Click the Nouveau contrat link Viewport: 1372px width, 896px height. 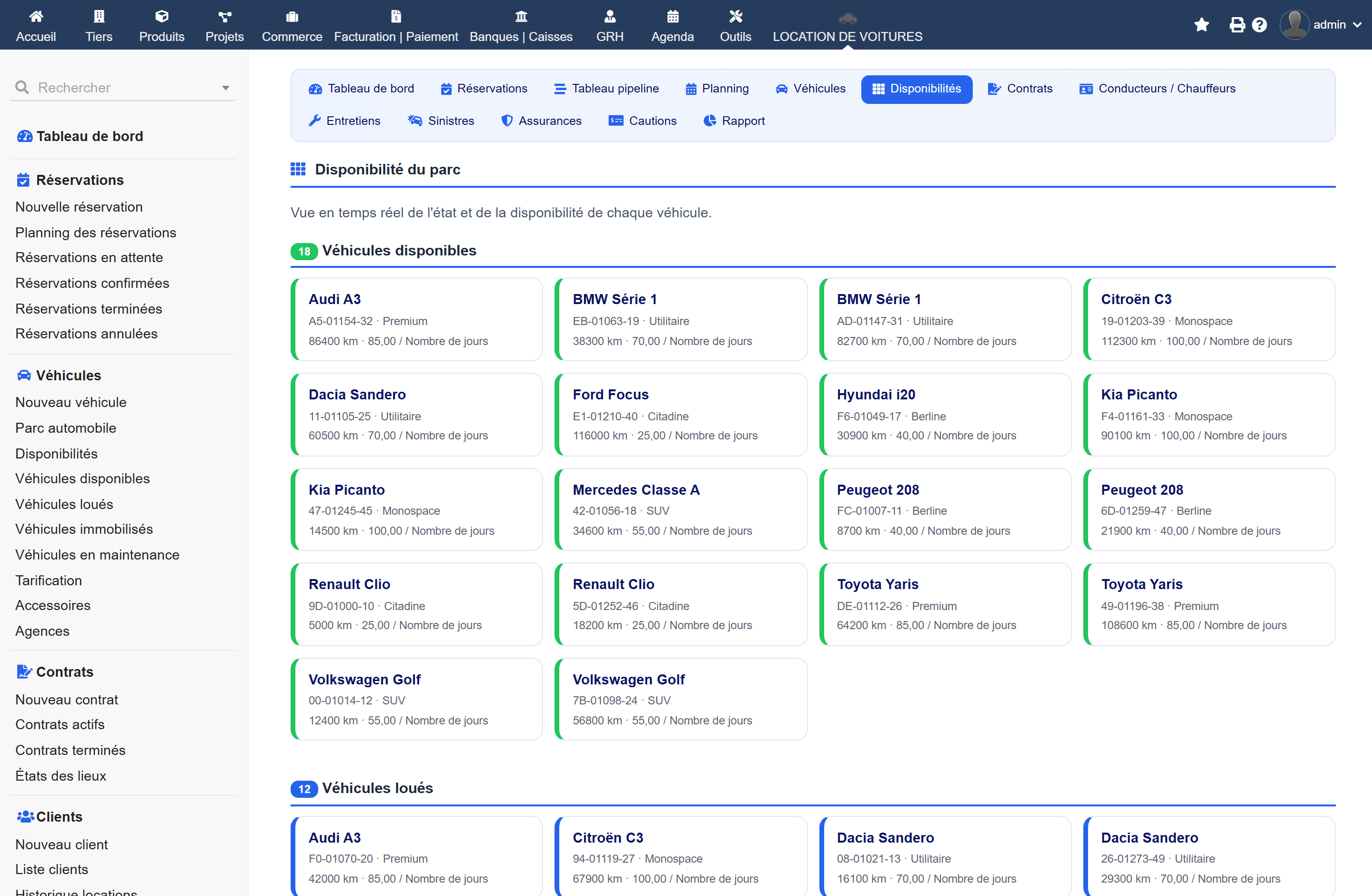click(x=67, y=699)
